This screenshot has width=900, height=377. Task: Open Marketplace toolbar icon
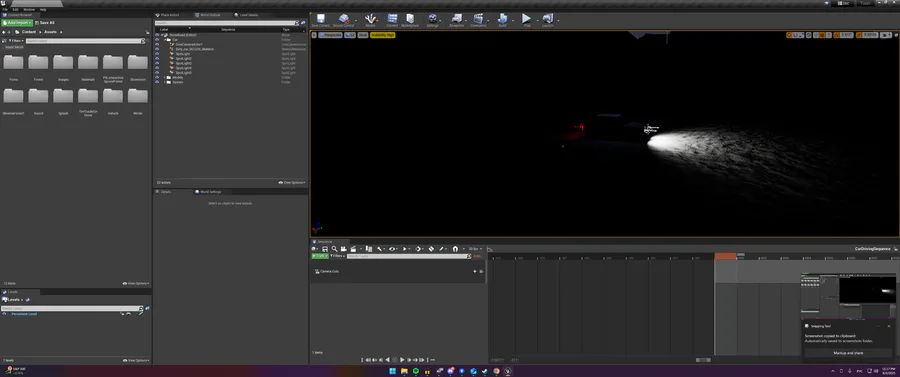(x=410, y=20)
